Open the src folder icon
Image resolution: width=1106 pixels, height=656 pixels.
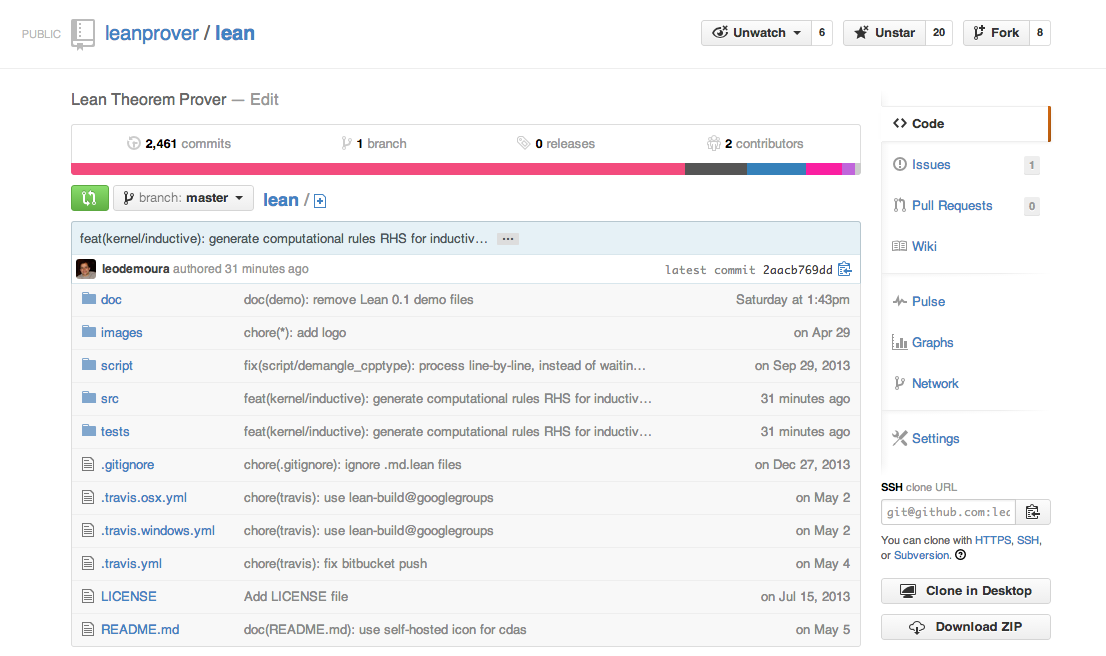pyautogui.click(x=89, y=398)
